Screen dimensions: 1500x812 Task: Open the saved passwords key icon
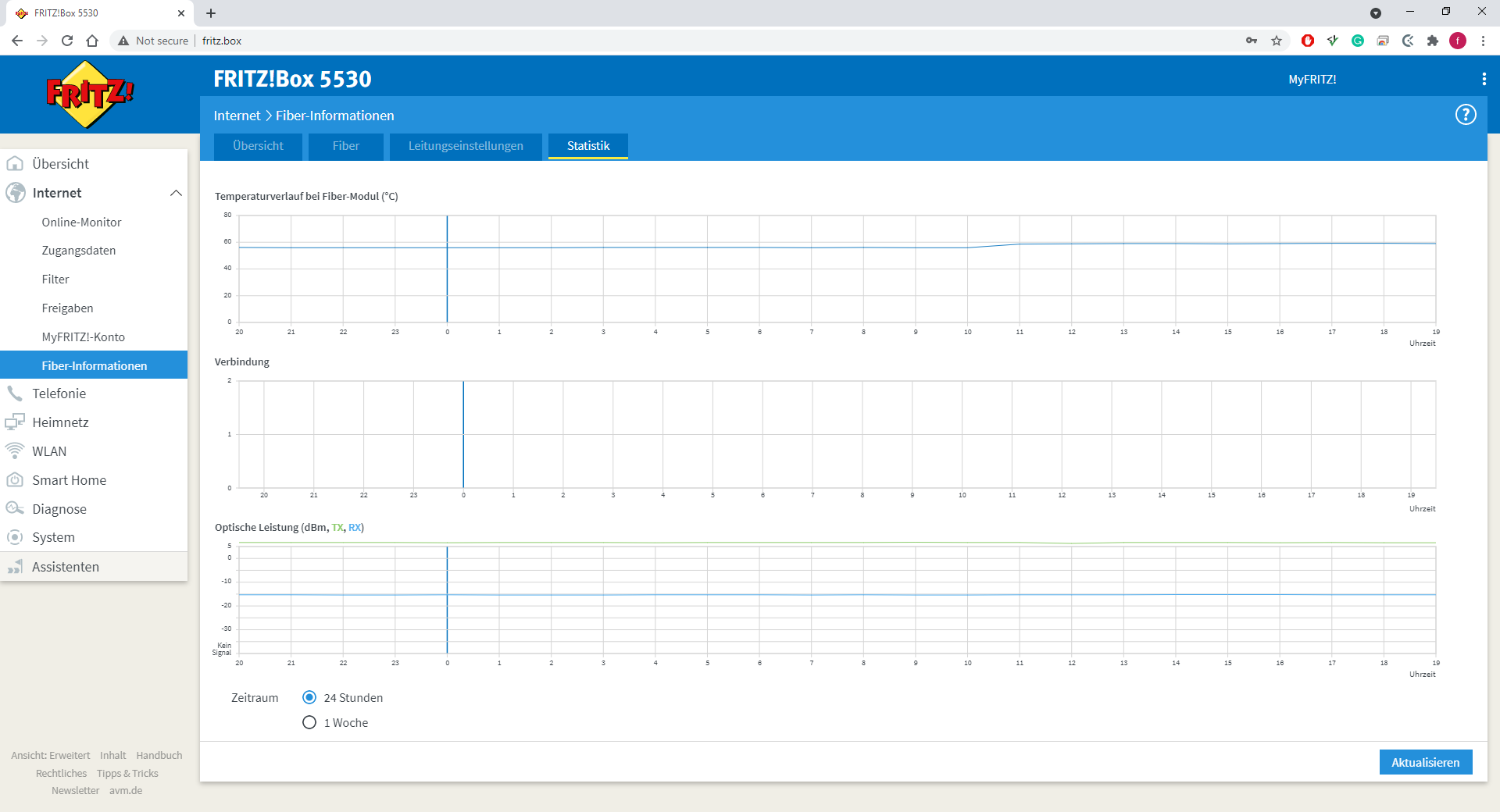(1252, 41)
